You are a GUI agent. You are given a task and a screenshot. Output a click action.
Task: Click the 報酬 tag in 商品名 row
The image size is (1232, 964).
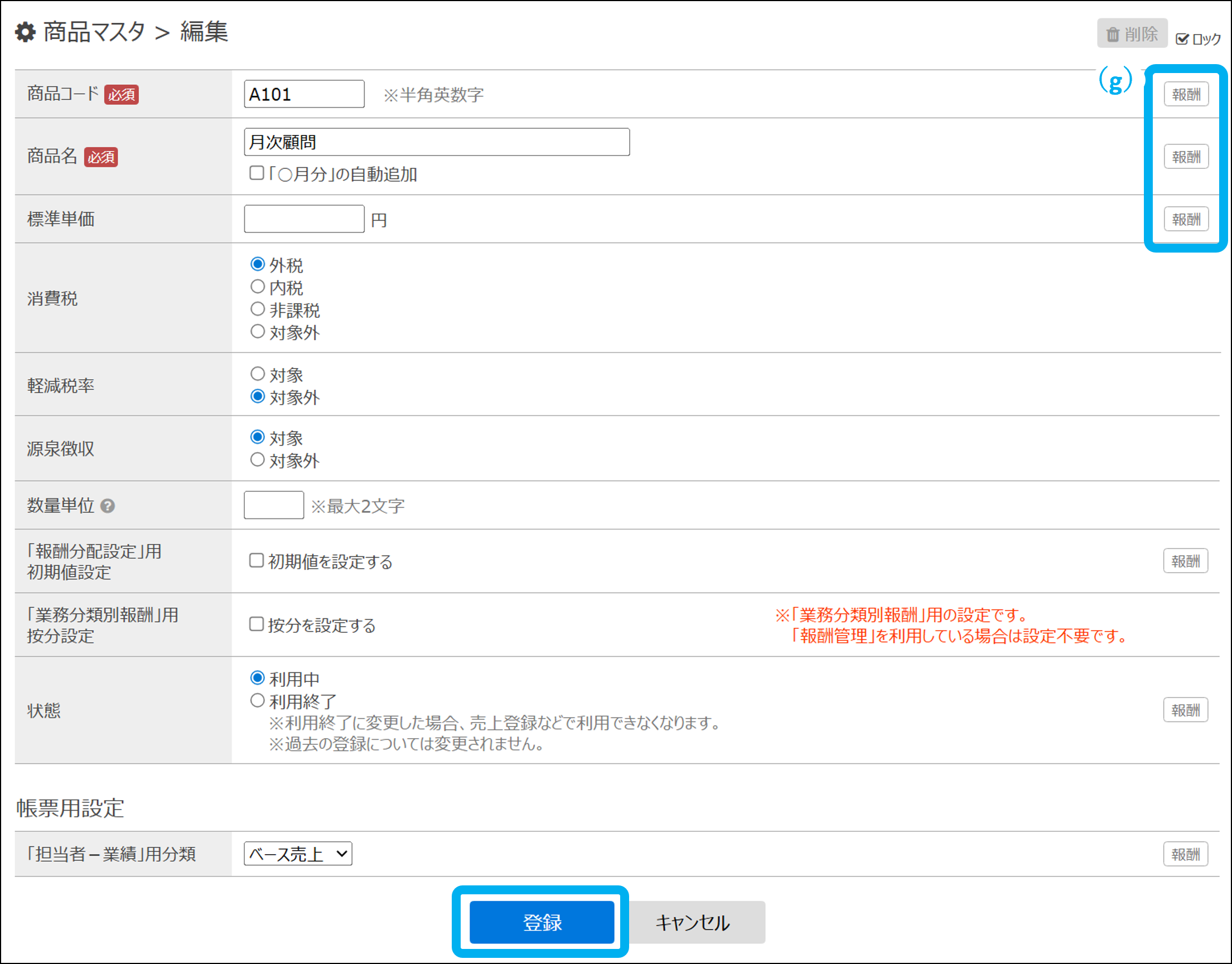pos(1186,157)
